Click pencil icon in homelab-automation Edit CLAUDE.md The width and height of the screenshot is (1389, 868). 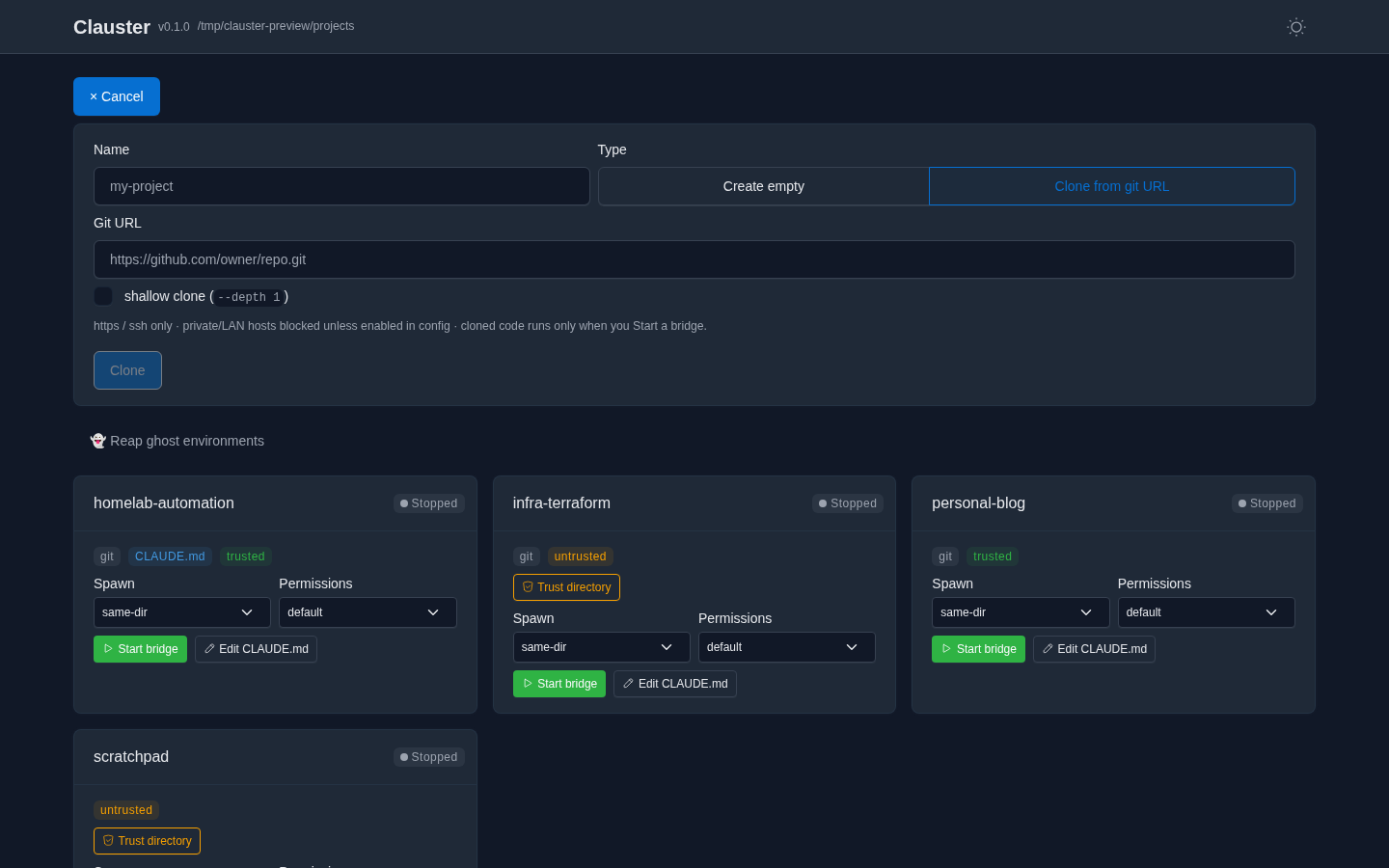click(209, 649)
